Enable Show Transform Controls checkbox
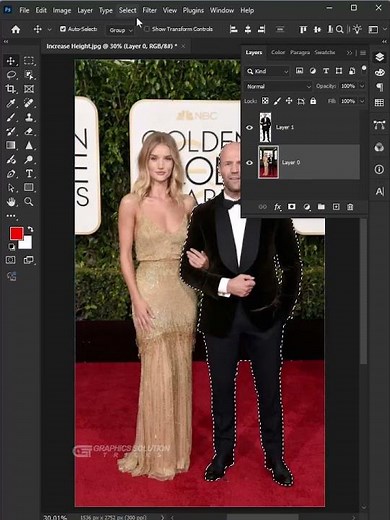The height and width of the screenshot is (520, 390). click(x=147, y=29)
